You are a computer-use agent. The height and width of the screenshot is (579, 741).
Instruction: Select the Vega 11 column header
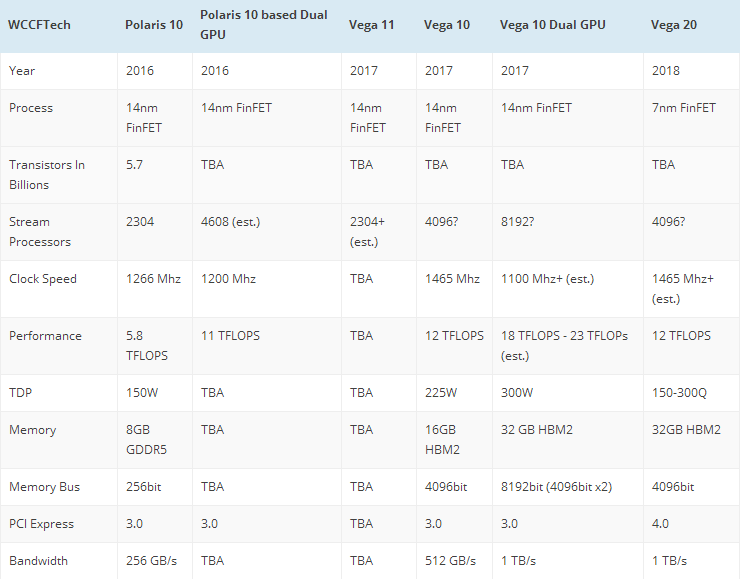tap(372, 24)
